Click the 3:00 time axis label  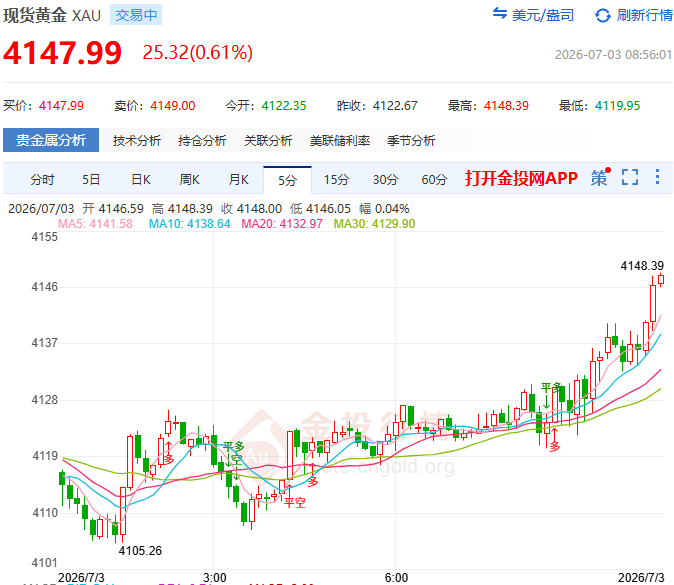coord(214,578)
